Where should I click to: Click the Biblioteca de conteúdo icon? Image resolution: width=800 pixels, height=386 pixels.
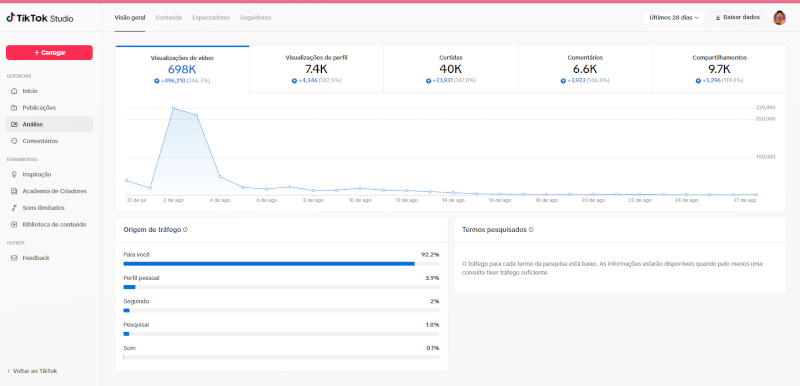(14, 224)
